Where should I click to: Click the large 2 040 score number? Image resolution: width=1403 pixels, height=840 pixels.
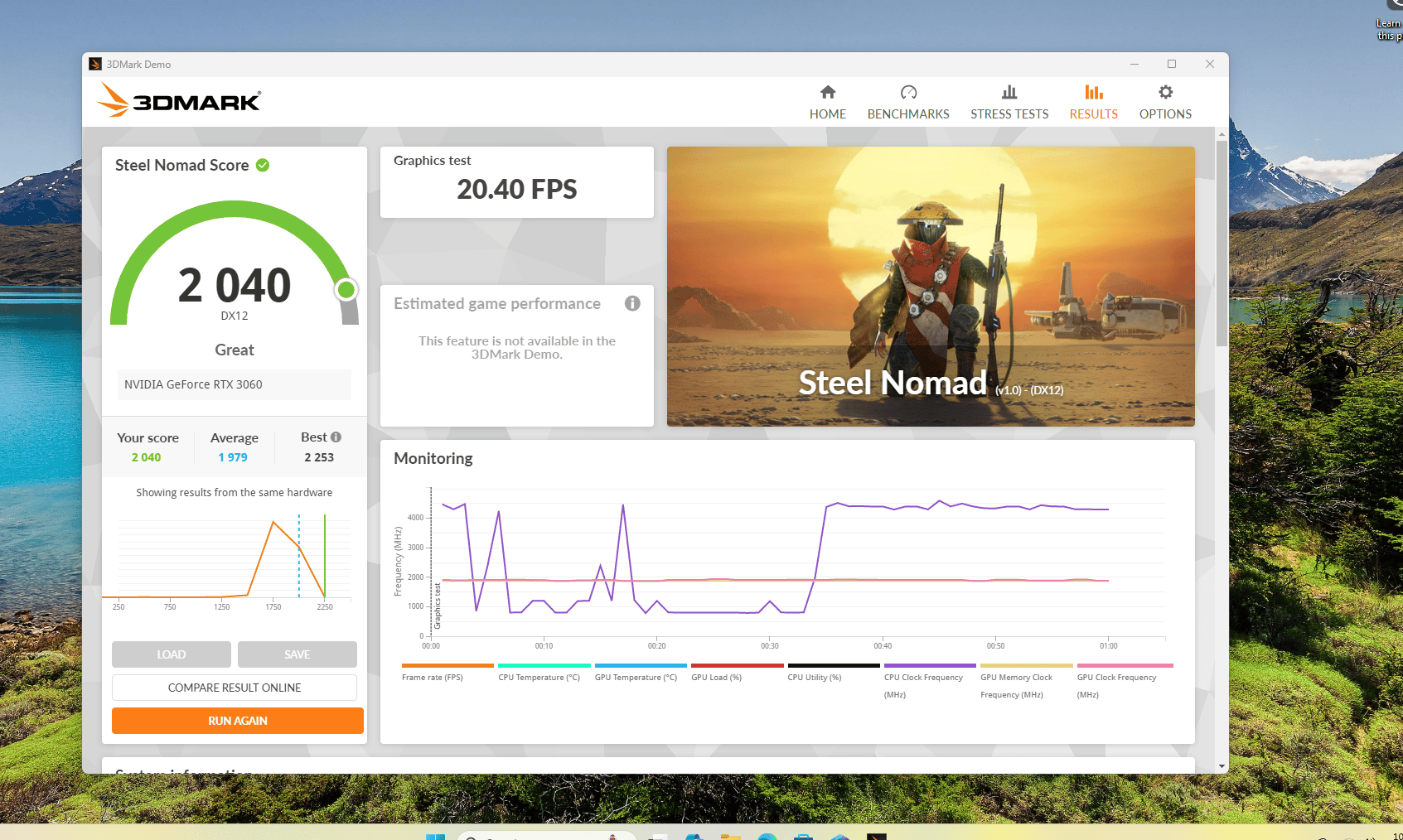(235, 285)
